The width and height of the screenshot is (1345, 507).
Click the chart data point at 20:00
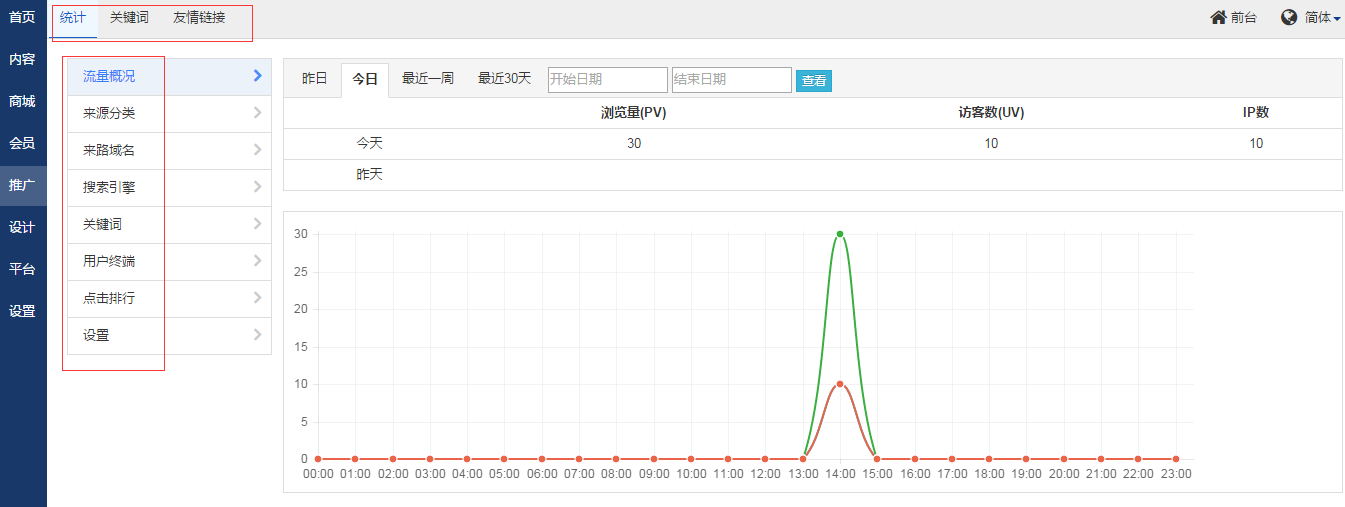click(1064, 459)
